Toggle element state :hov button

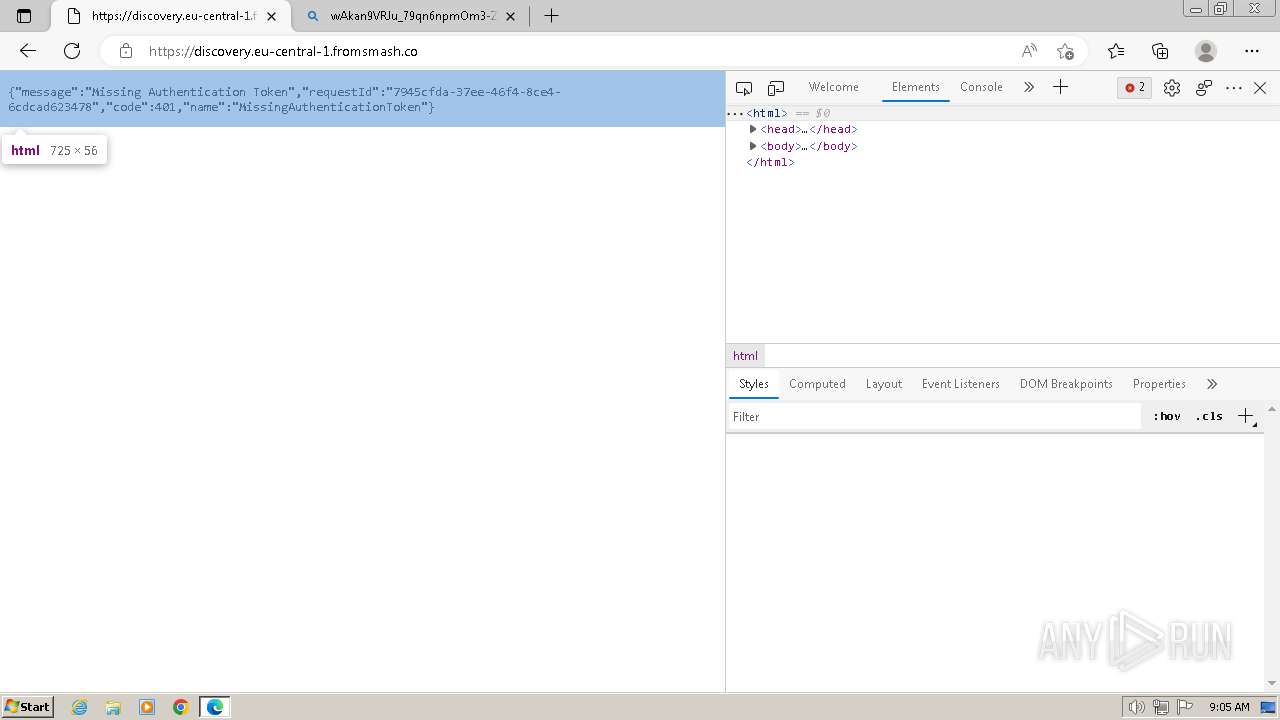(1166, 417)
